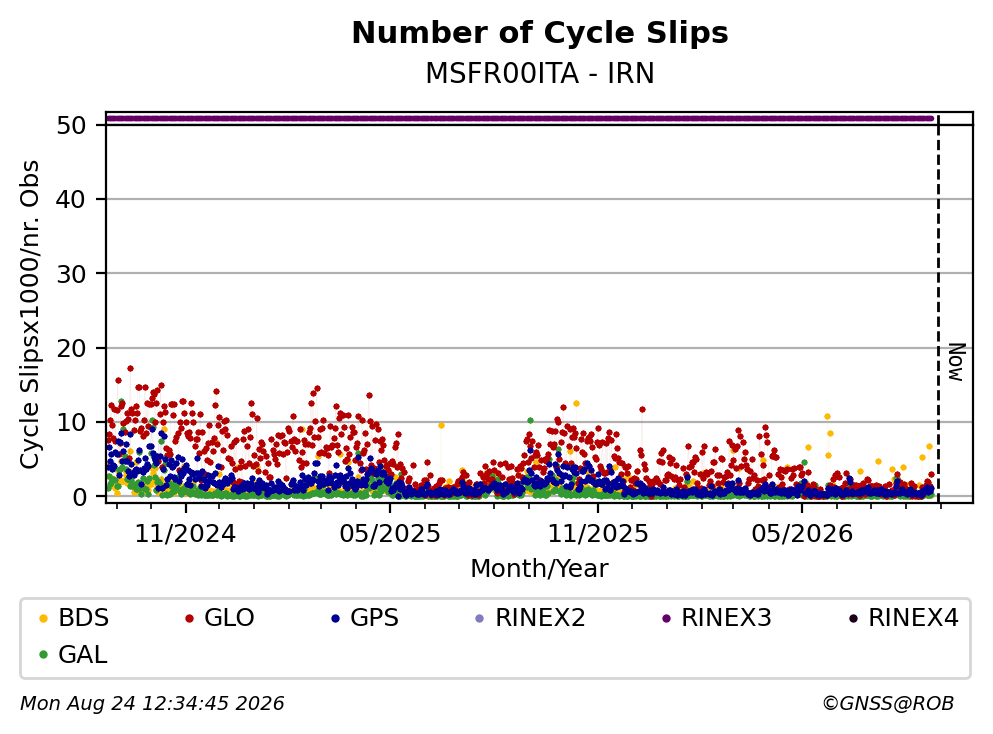The height and width of the screenshot is (734, 993).
Task: Click the Month/Year axis label
Action: [x=539, y=569]
